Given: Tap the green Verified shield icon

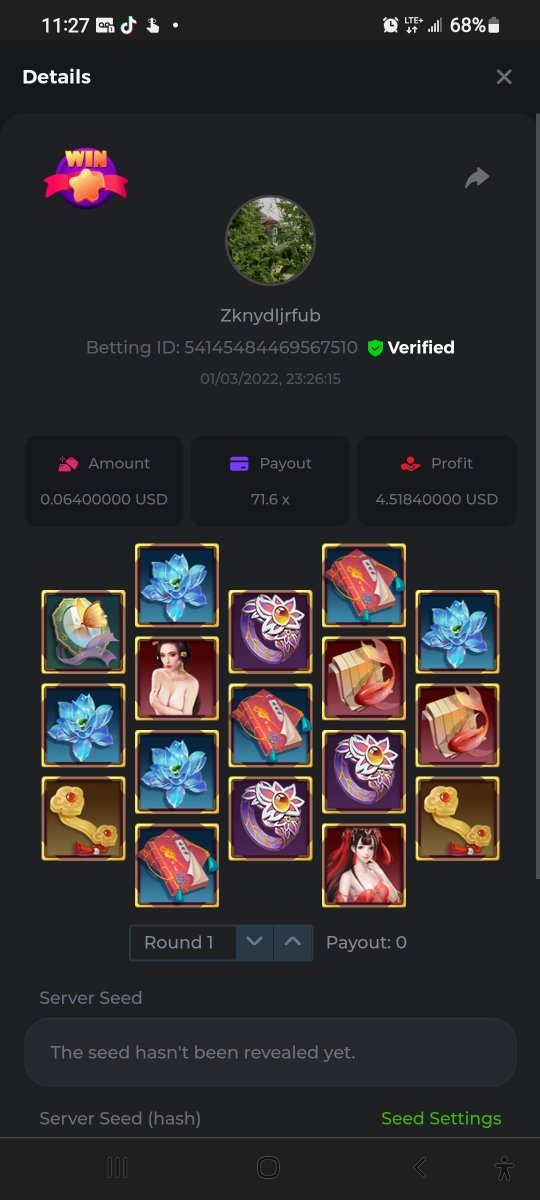Looking at the screenshot, I should 375,348.
